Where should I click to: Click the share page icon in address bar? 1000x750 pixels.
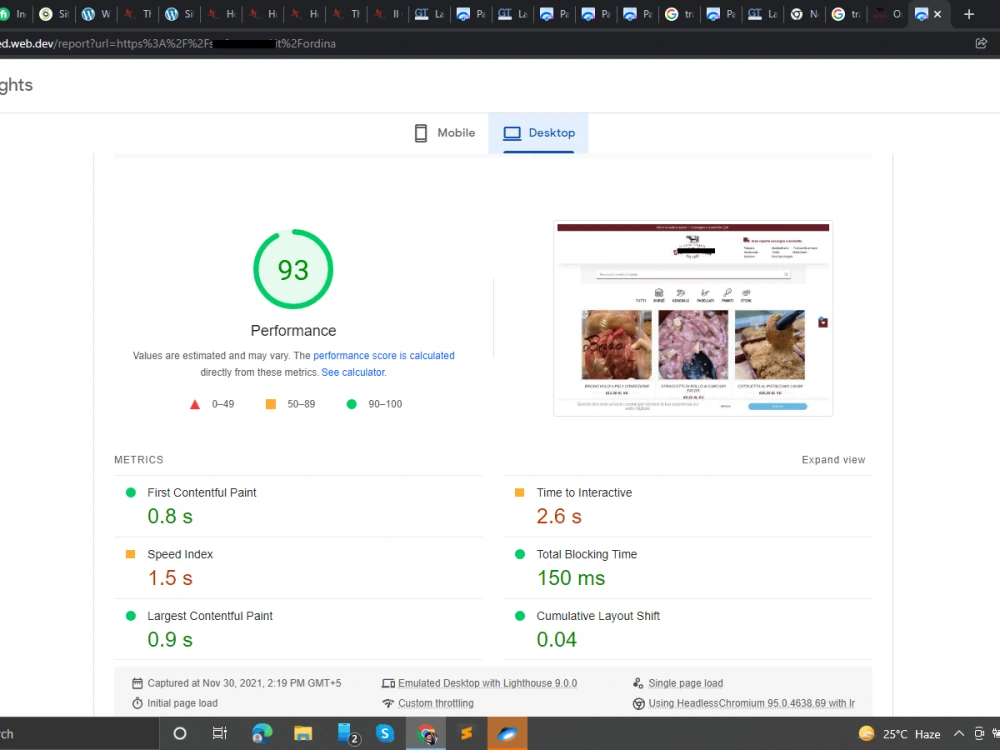[x=981, y=43]
